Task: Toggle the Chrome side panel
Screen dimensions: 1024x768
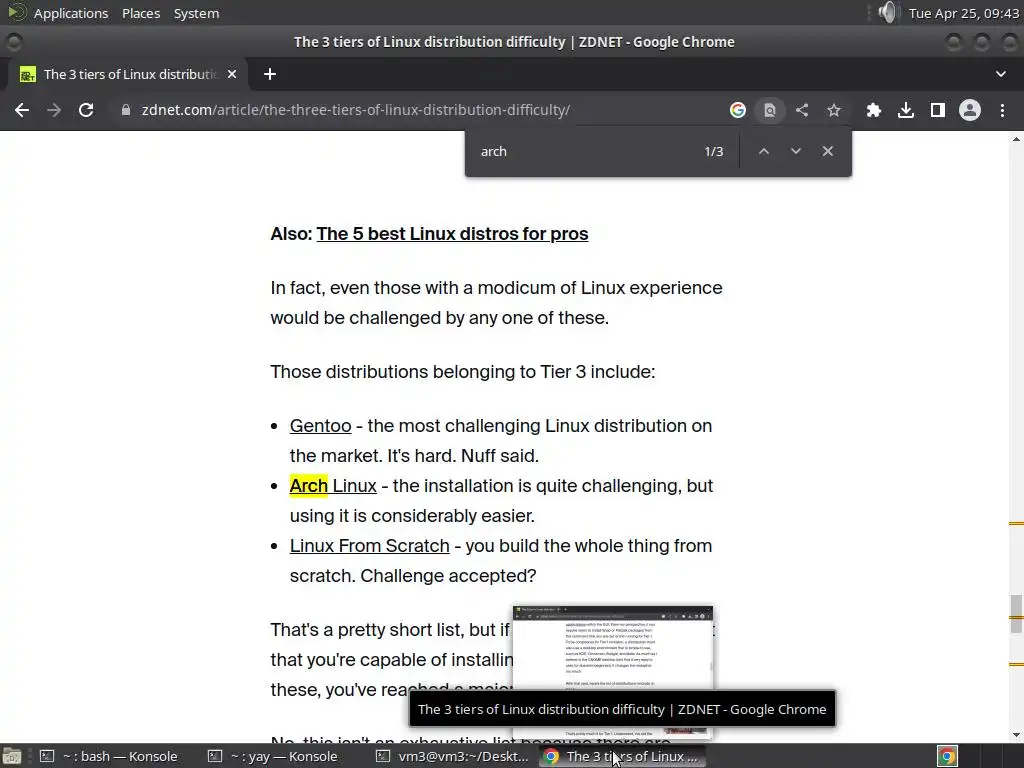Action: [x=938, y=110]
